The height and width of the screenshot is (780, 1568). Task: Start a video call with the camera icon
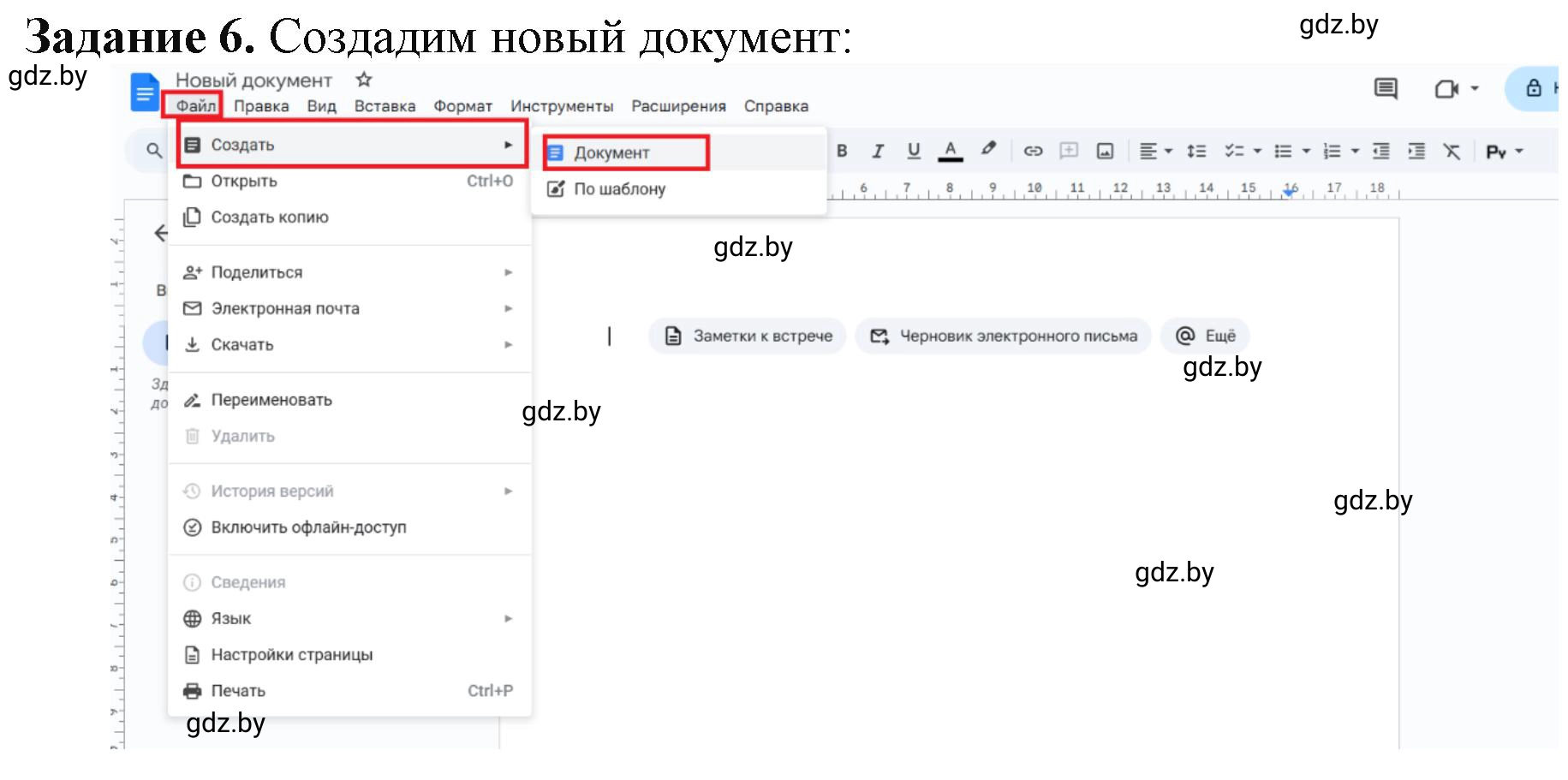click(1446, 89)
